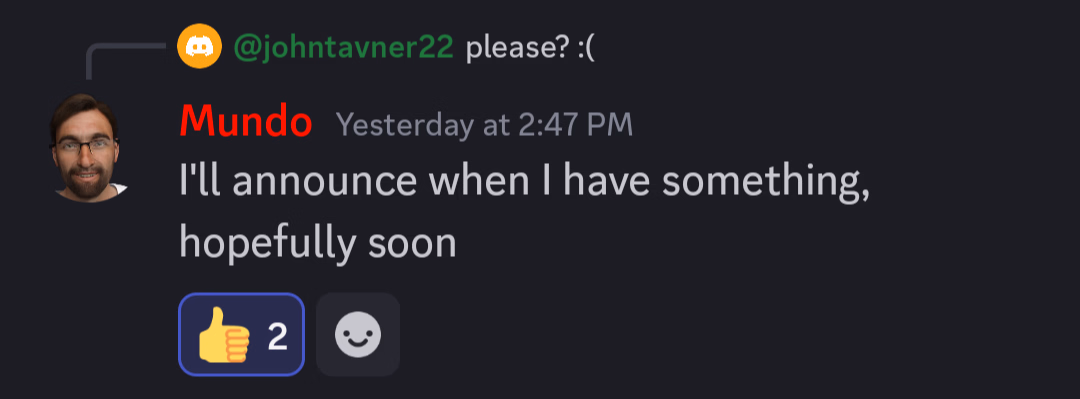
Task: Add a reaction with the smiley button
Action: (357, 334)
